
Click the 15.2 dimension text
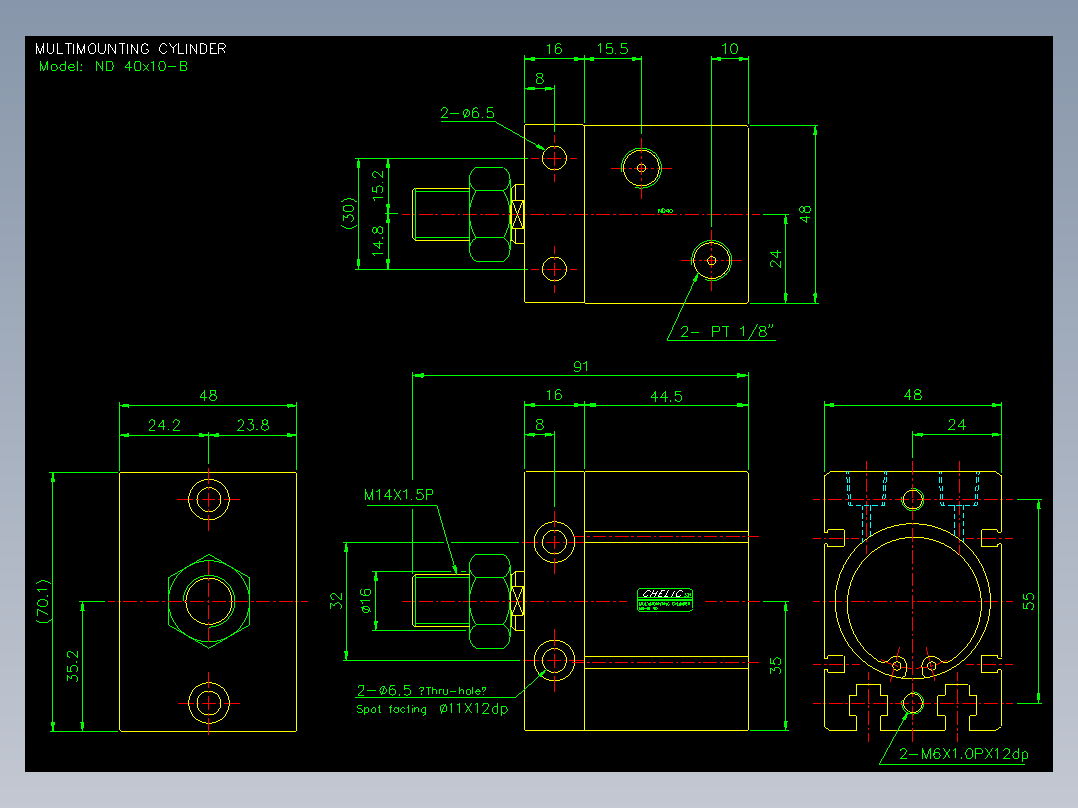point(378,186)
